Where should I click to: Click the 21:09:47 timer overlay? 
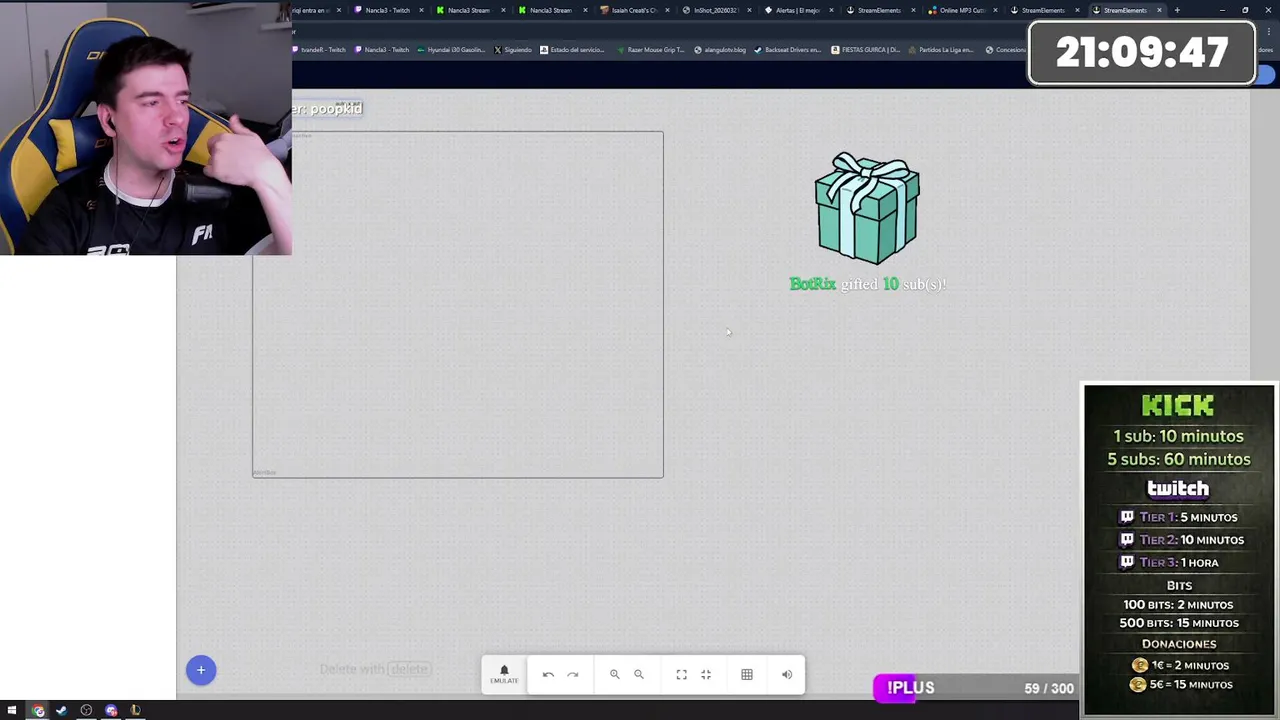point(1142,53)
